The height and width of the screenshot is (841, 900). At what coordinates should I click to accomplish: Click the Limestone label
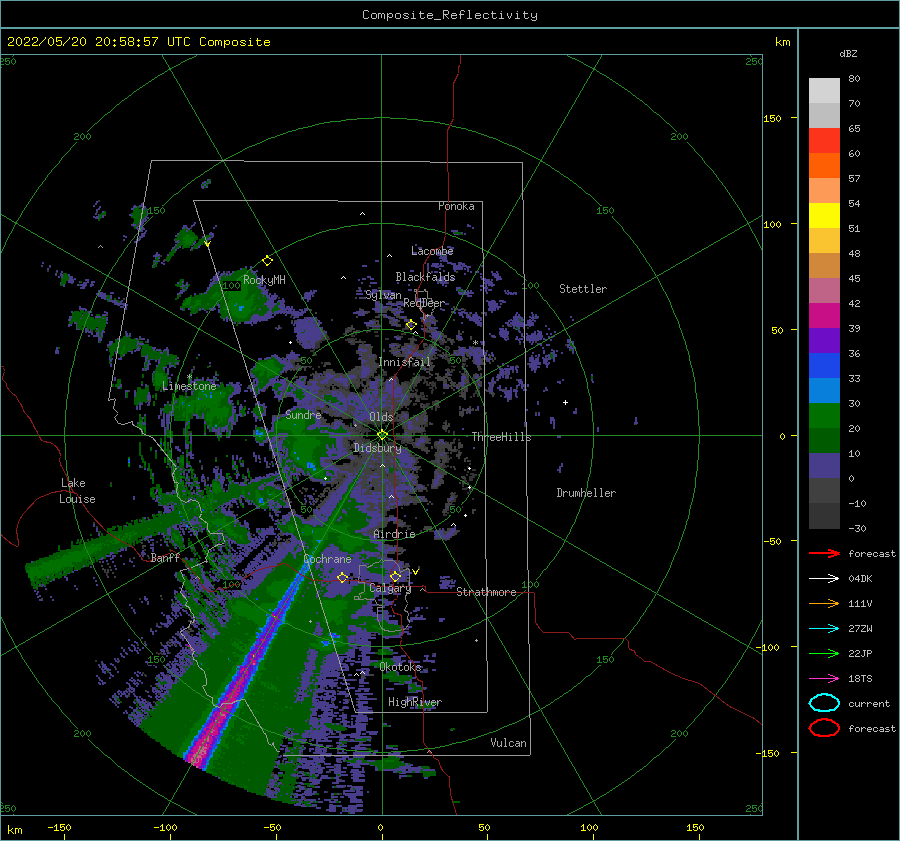pos(189,386)
